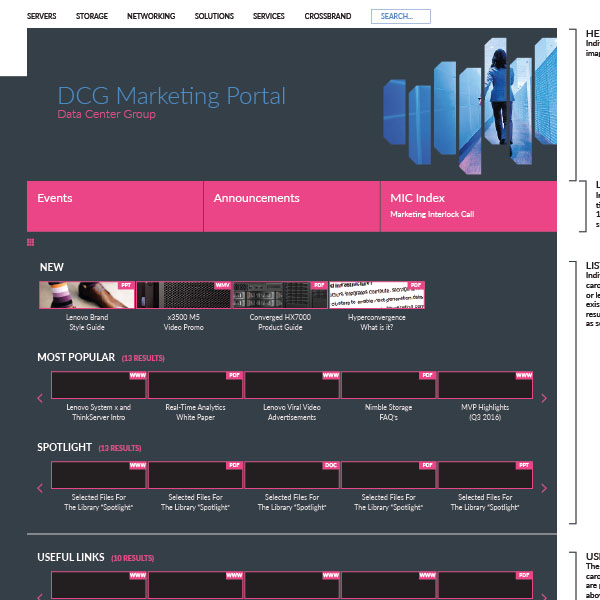Click Marketing Interlock Call subtitle

tap(432, 214)
